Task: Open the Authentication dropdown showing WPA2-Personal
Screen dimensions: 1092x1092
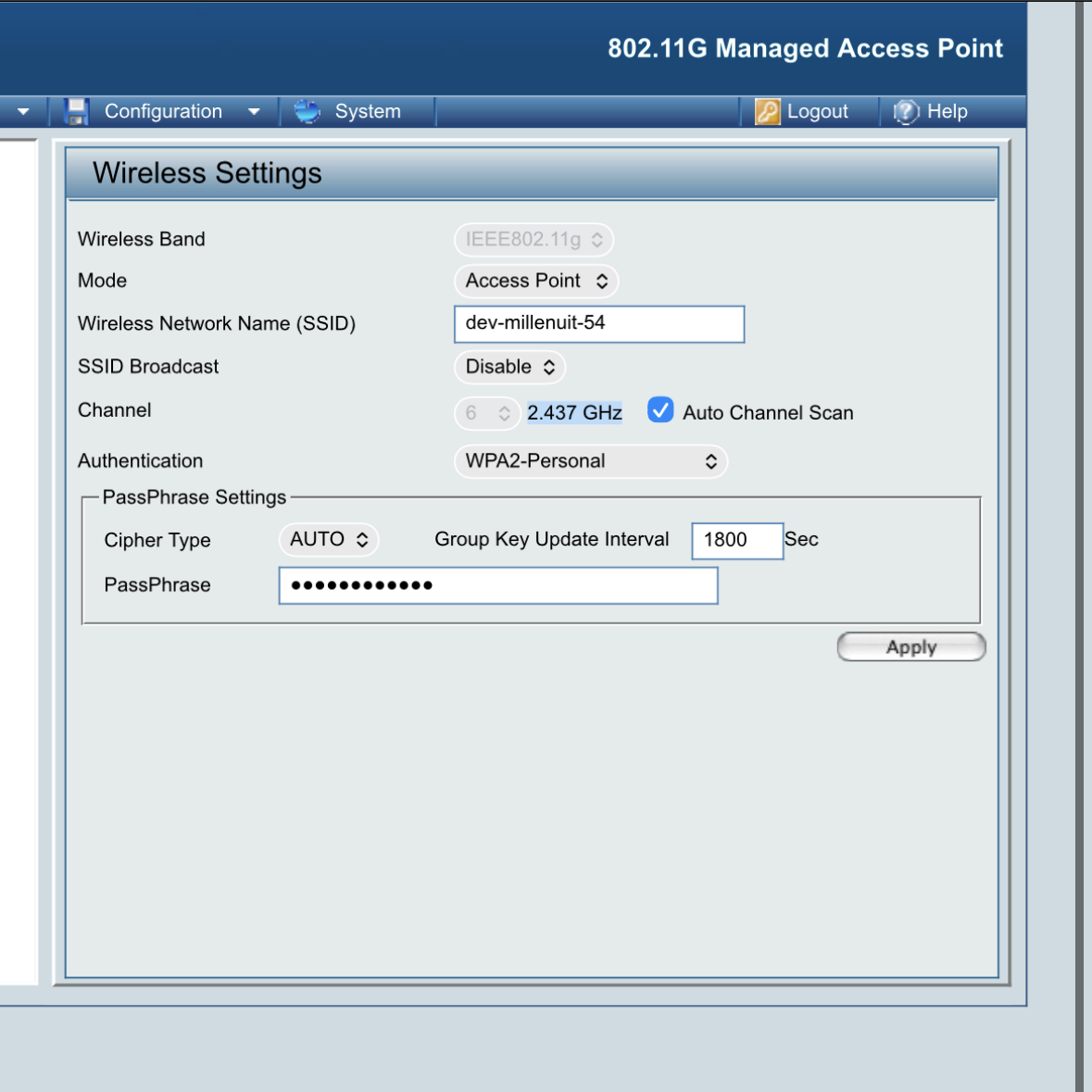Action: (x=591, y=461)
